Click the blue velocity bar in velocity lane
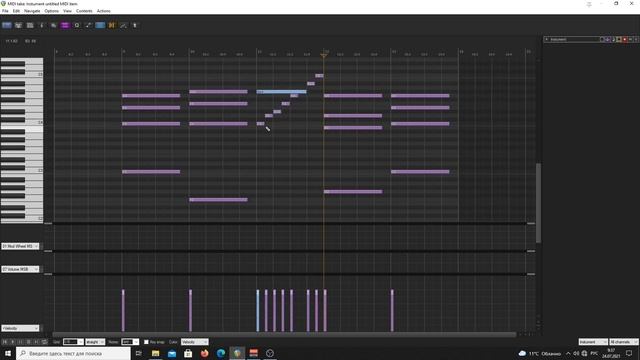This screenshot has height=360, width=640. [x=258, y=311]
